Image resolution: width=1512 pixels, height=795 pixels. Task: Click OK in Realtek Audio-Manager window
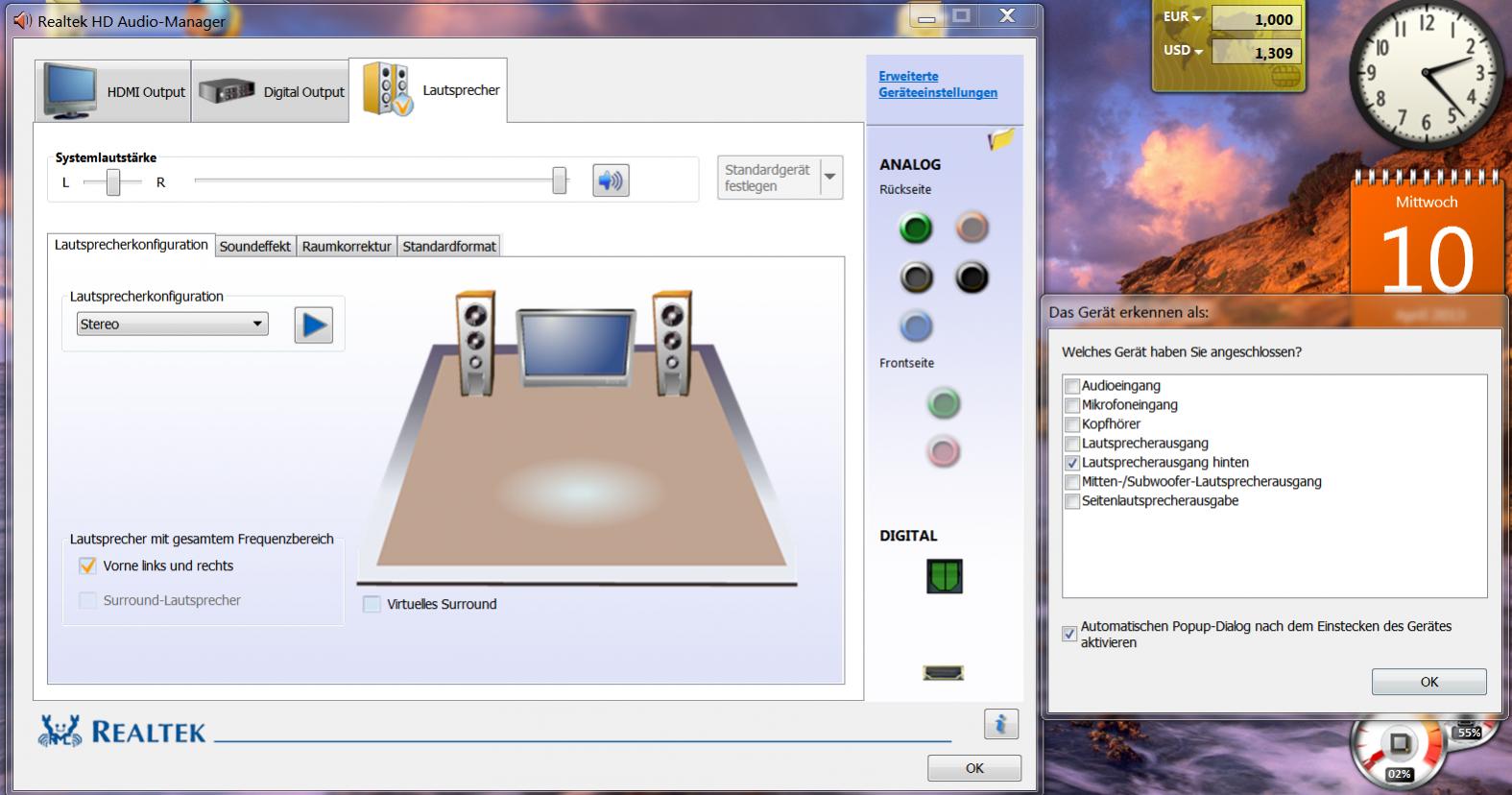pyautogui.click(x=974, y=768)
